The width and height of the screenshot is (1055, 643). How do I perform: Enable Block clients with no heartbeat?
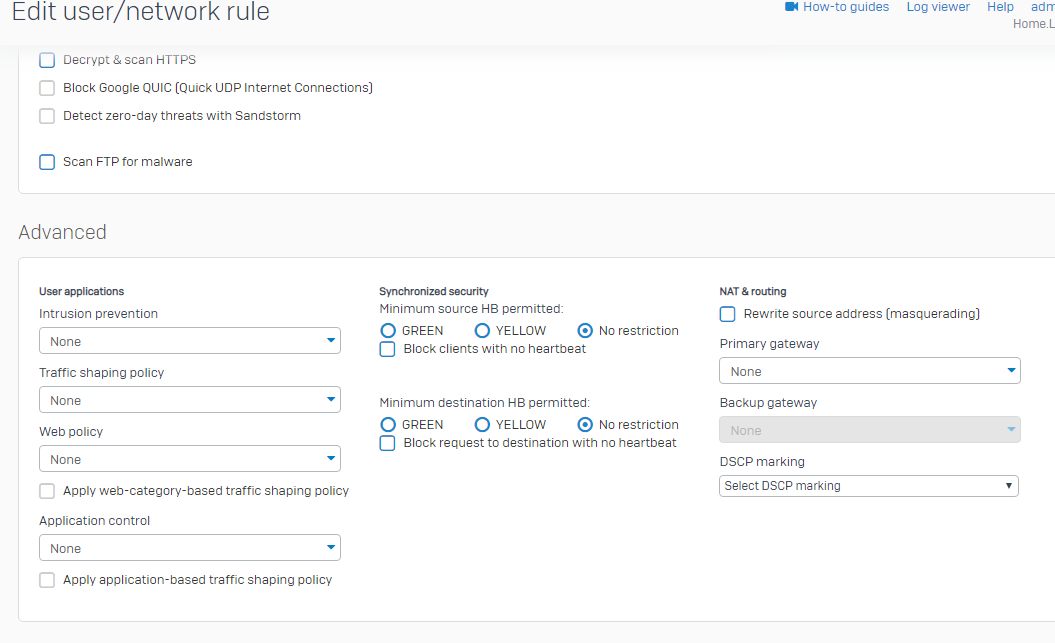tap(388, 349)
